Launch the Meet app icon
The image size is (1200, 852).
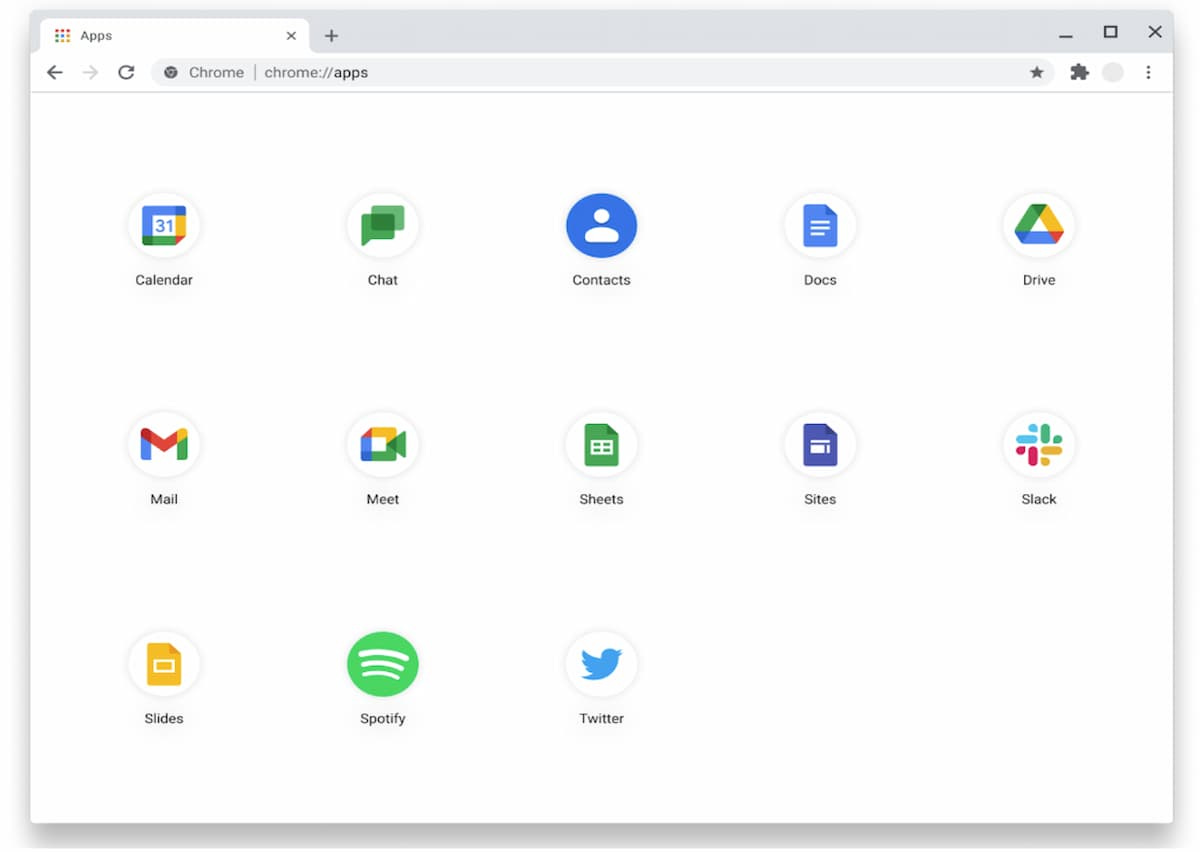pos(383,445)
